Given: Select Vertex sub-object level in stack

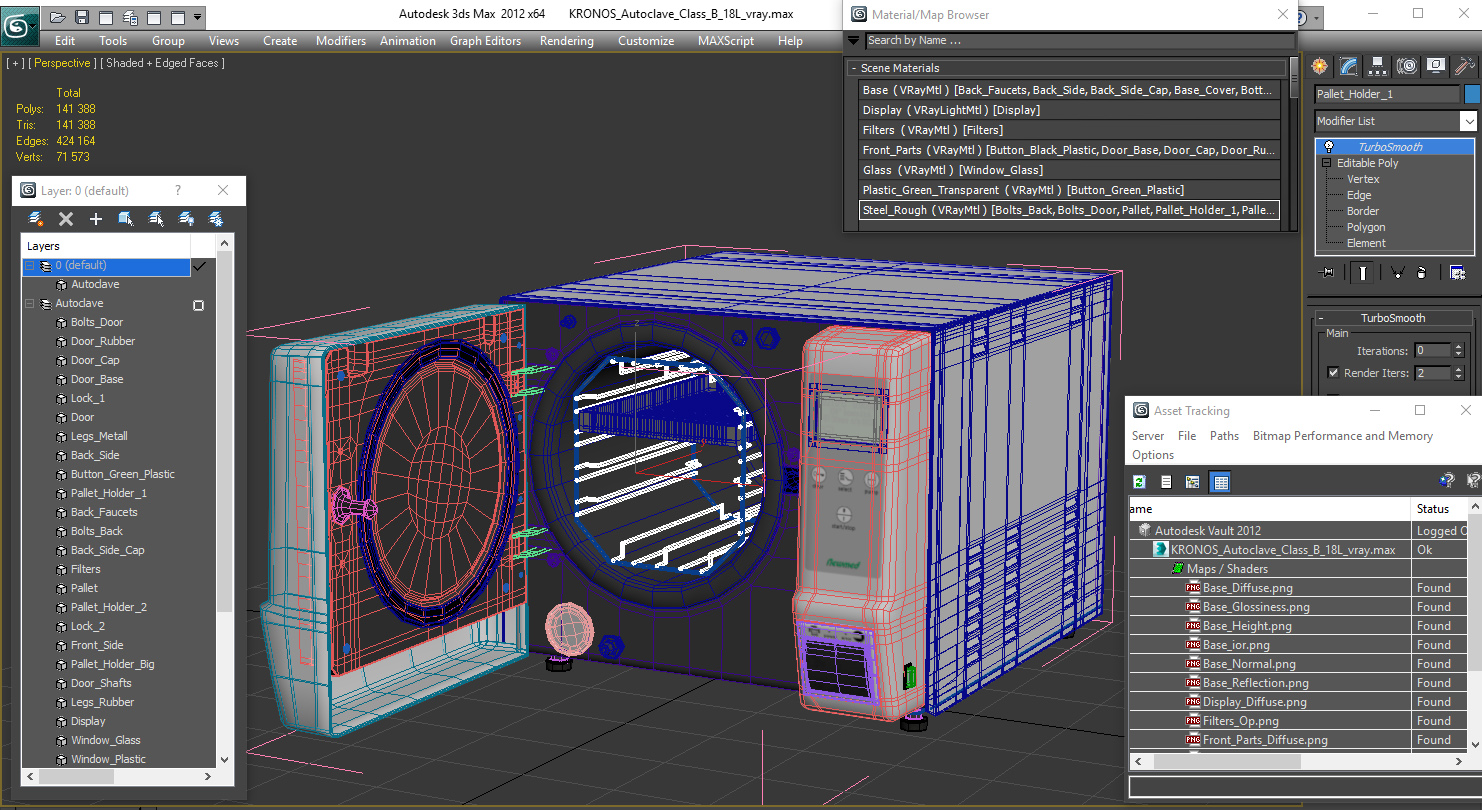Looking at the screenshot, I should pos(1363,179).
